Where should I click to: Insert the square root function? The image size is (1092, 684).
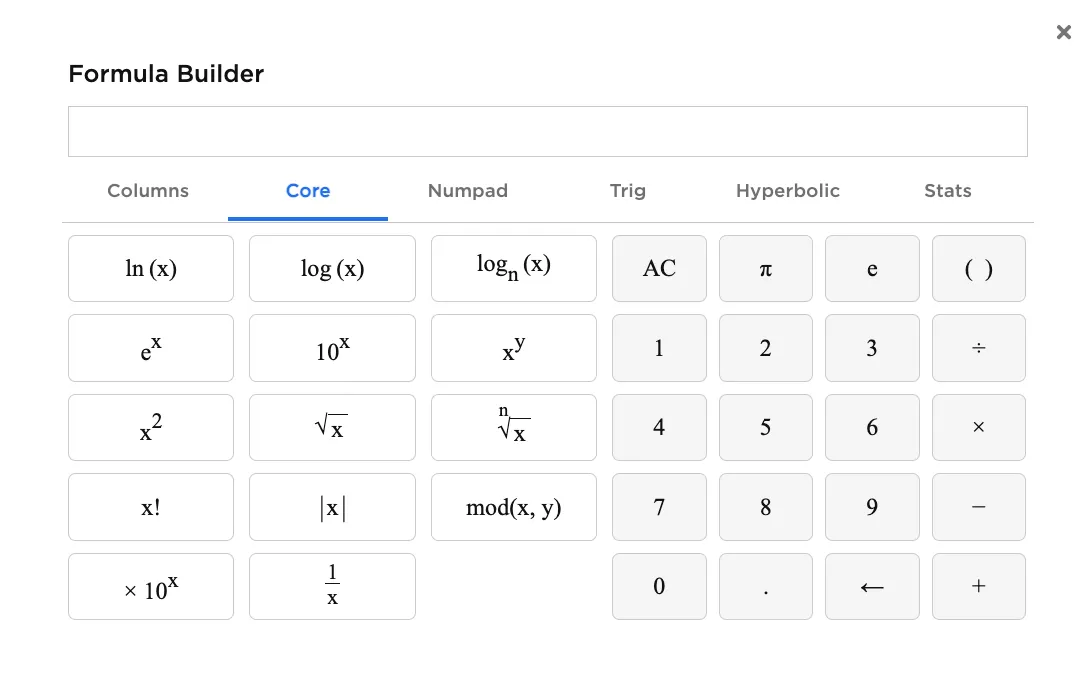pyautogui.click(x=332, y=427)
